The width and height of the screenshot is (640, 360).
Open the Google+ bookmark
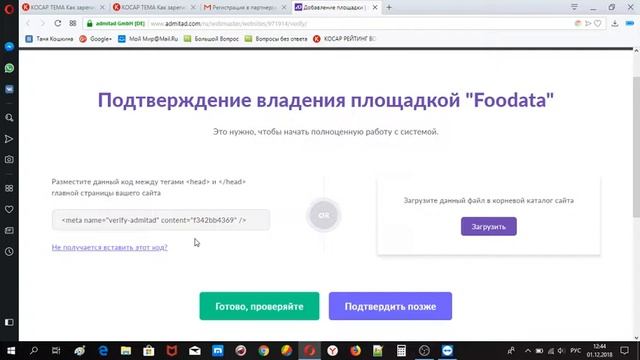(96, 39)
